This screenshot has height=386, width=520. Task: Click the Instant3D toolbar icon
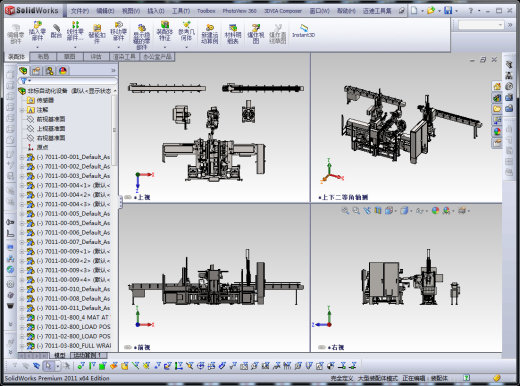[303, 28]
